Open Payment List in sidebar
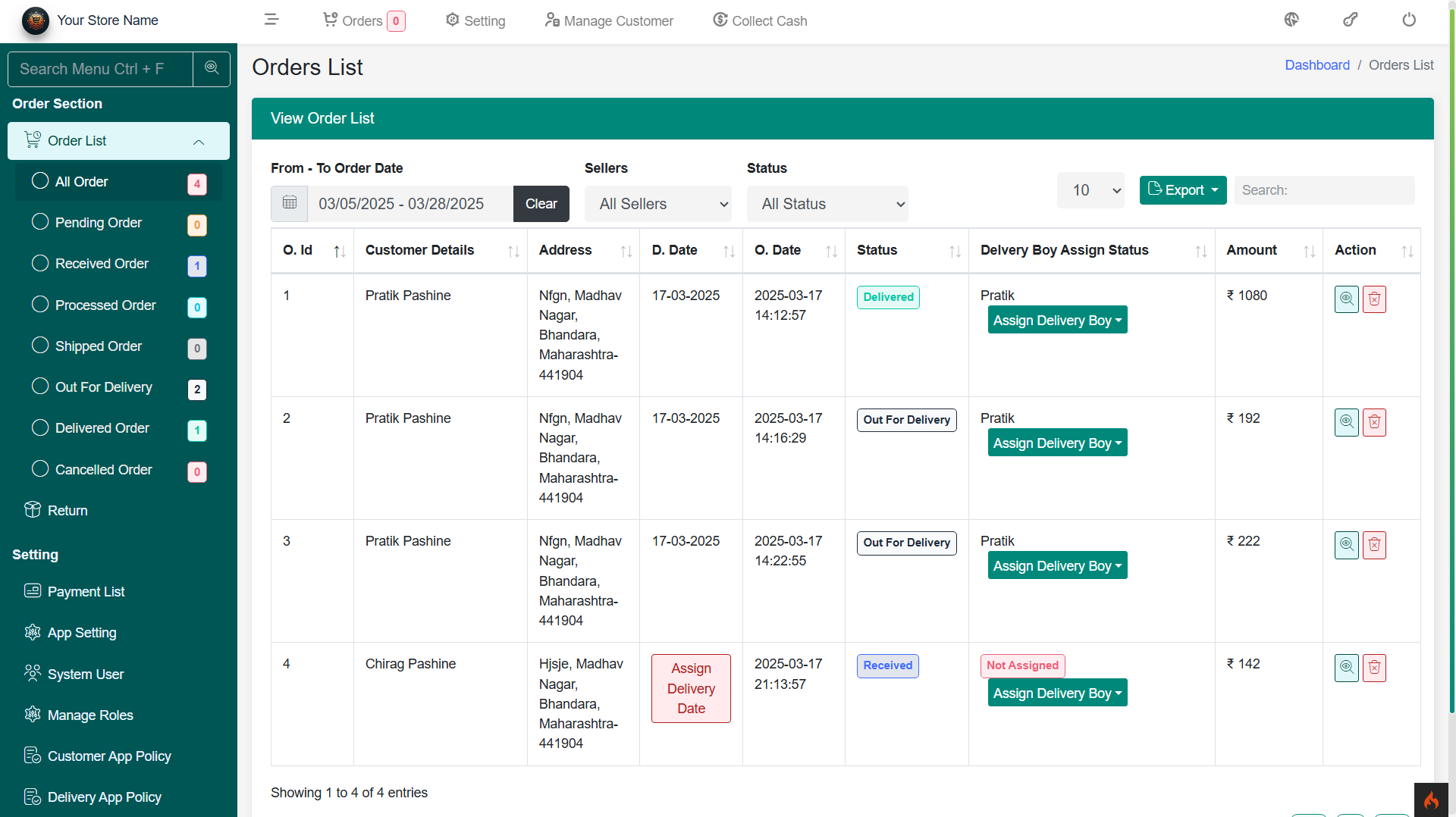The width and height of the screenshot is (1456, 817). coord(118,592)
